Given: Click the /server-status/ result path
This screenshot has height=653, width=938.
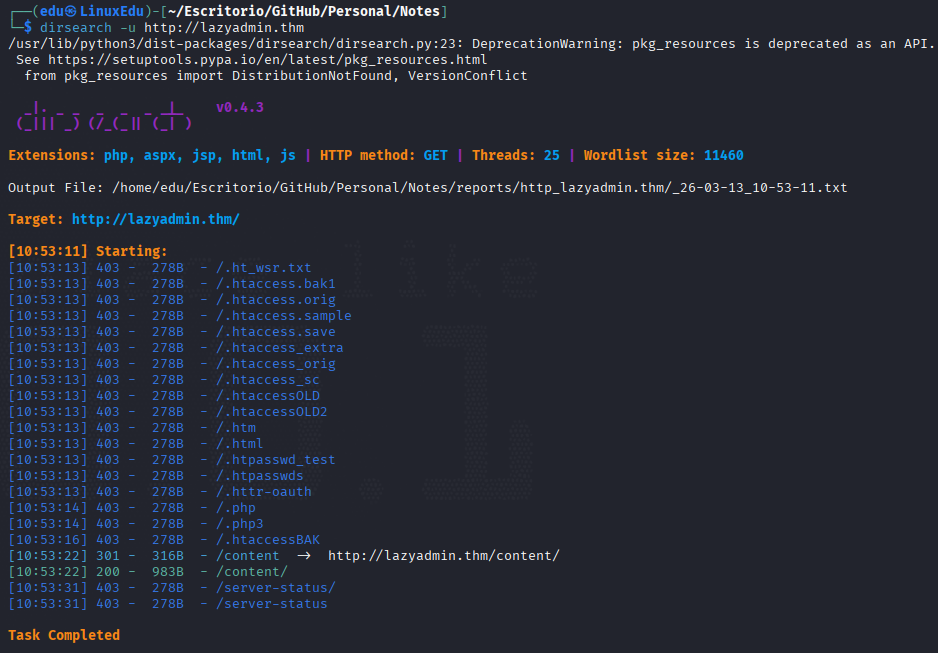Looking at the screenshot, I should coord(276,588).
